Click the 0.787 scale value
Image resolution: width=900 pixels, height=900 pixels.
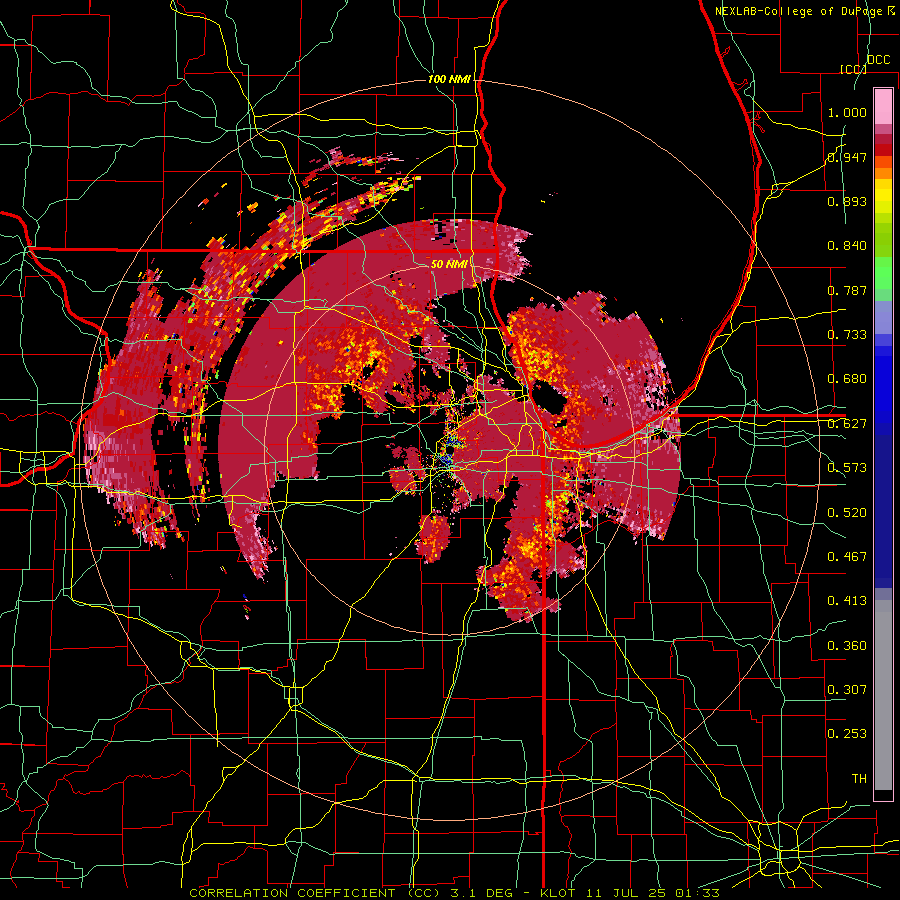coord(847,290)
